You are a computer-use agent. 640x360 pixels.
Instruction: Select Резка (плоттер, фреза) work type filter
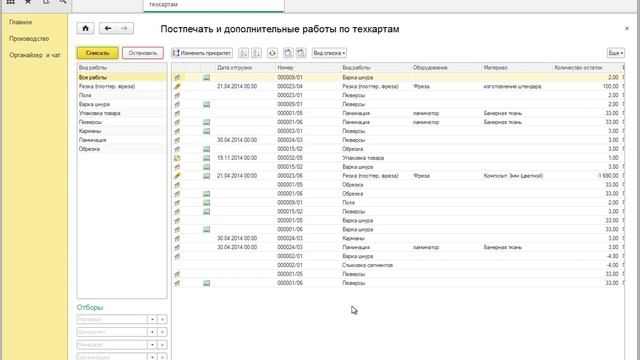pos(122,86)
